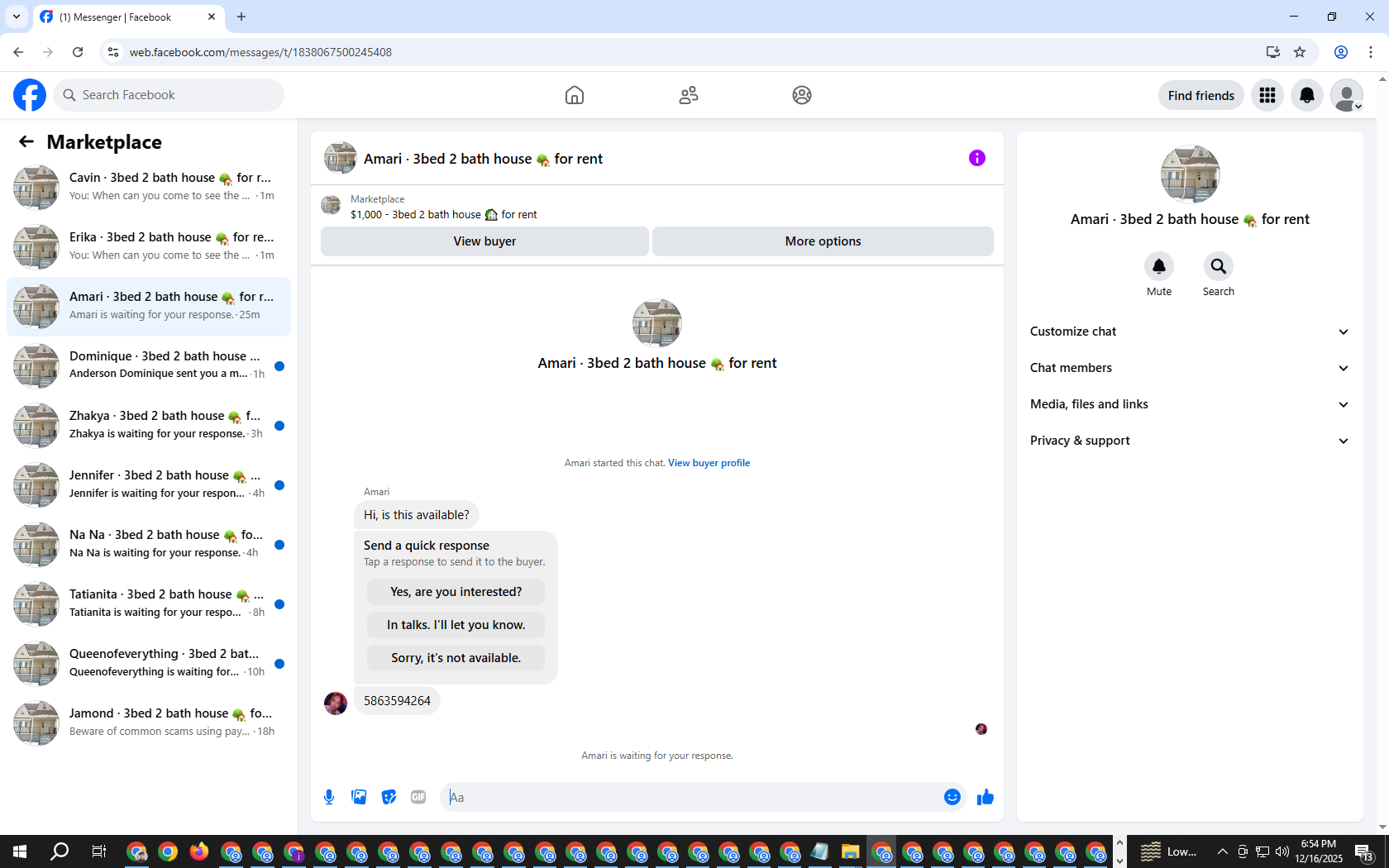This screenshot has height=868, width=1389.
Task: Send quick reply 'Sorry, it's not available.'
Action: click(456, 658)
